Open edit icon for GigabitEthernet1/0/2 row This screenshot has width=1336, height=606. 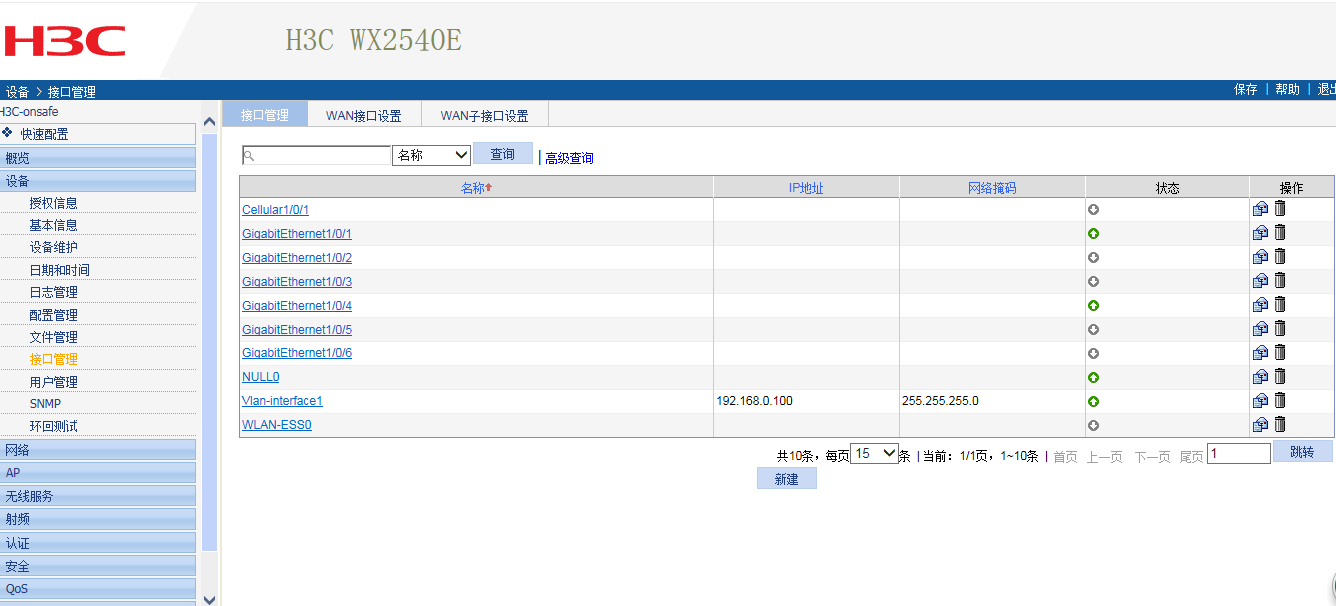[1260, 257]
